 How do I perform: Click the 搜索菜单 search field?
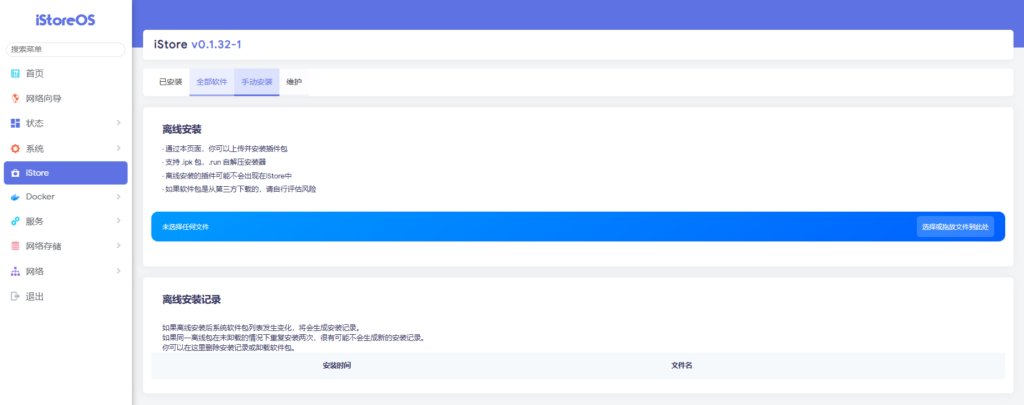click(x=65, y=49)
